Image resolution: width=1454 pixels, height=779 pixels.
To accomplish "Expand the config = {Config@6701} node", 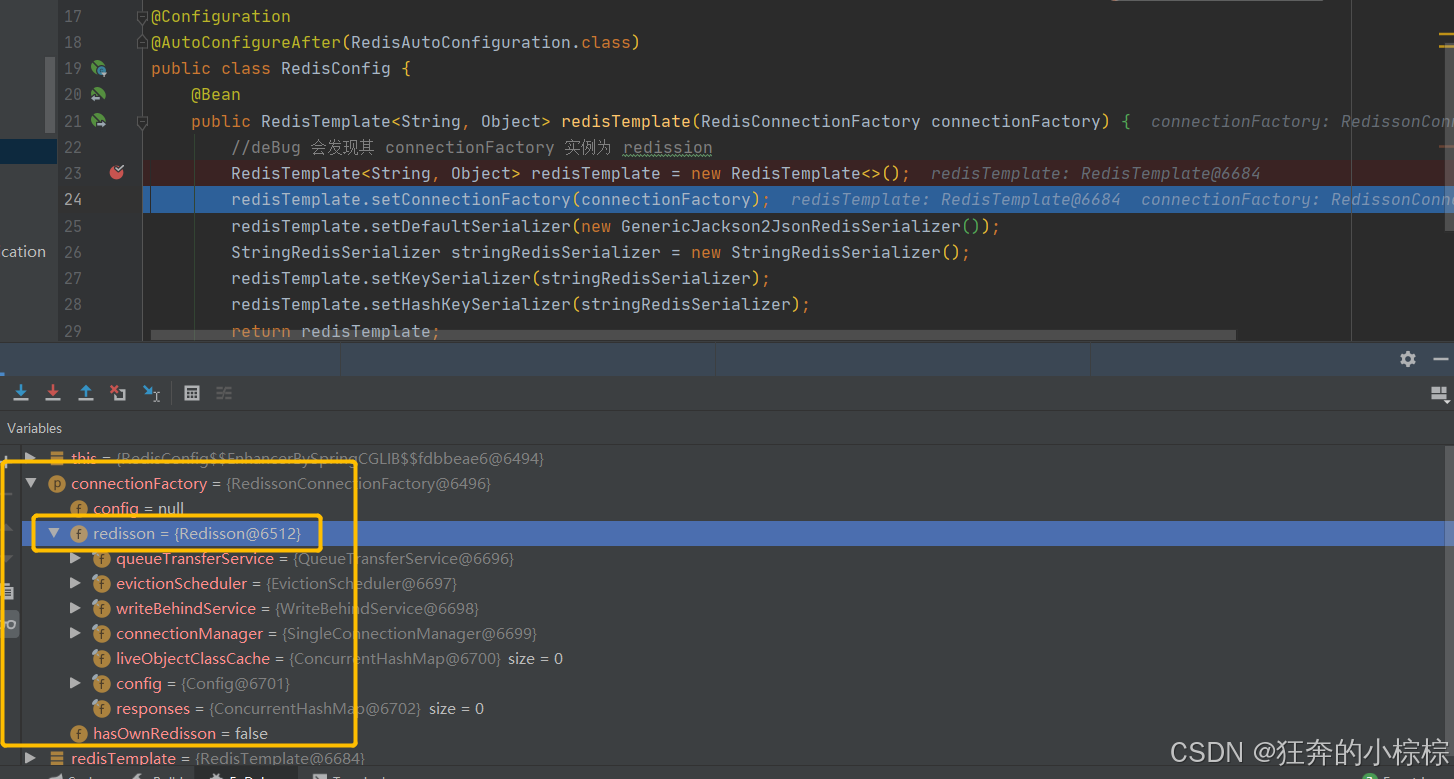I will point(76,683).
